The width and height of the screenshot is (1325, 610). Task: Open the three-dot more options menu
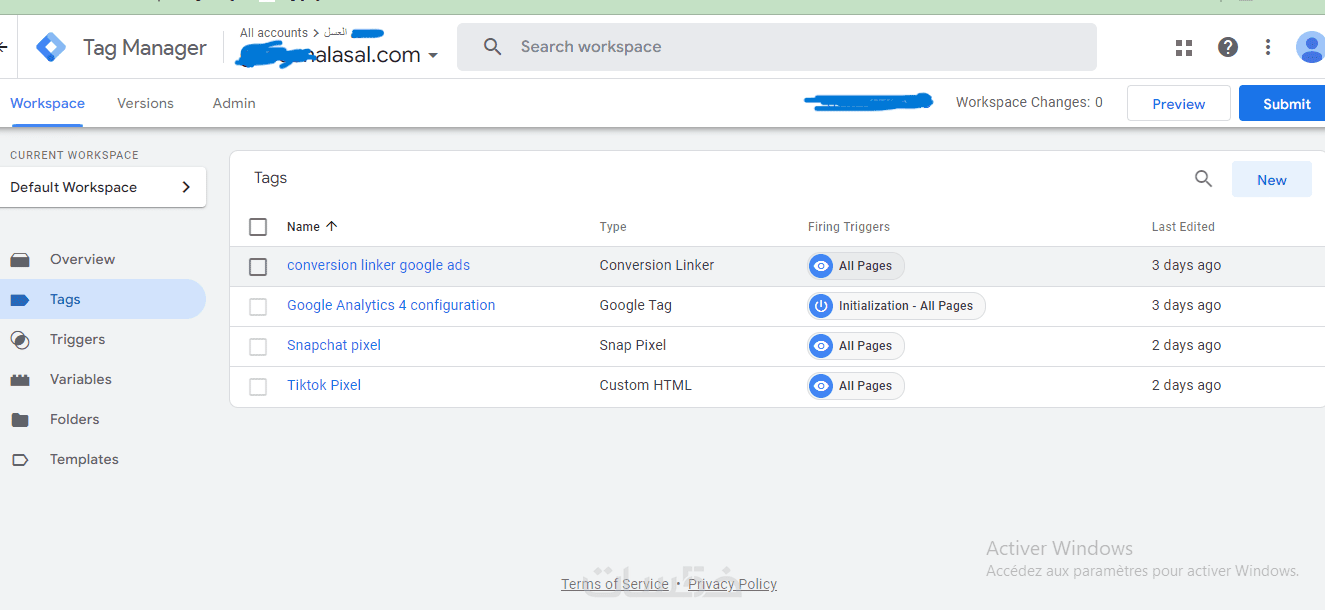[1268, 47]
